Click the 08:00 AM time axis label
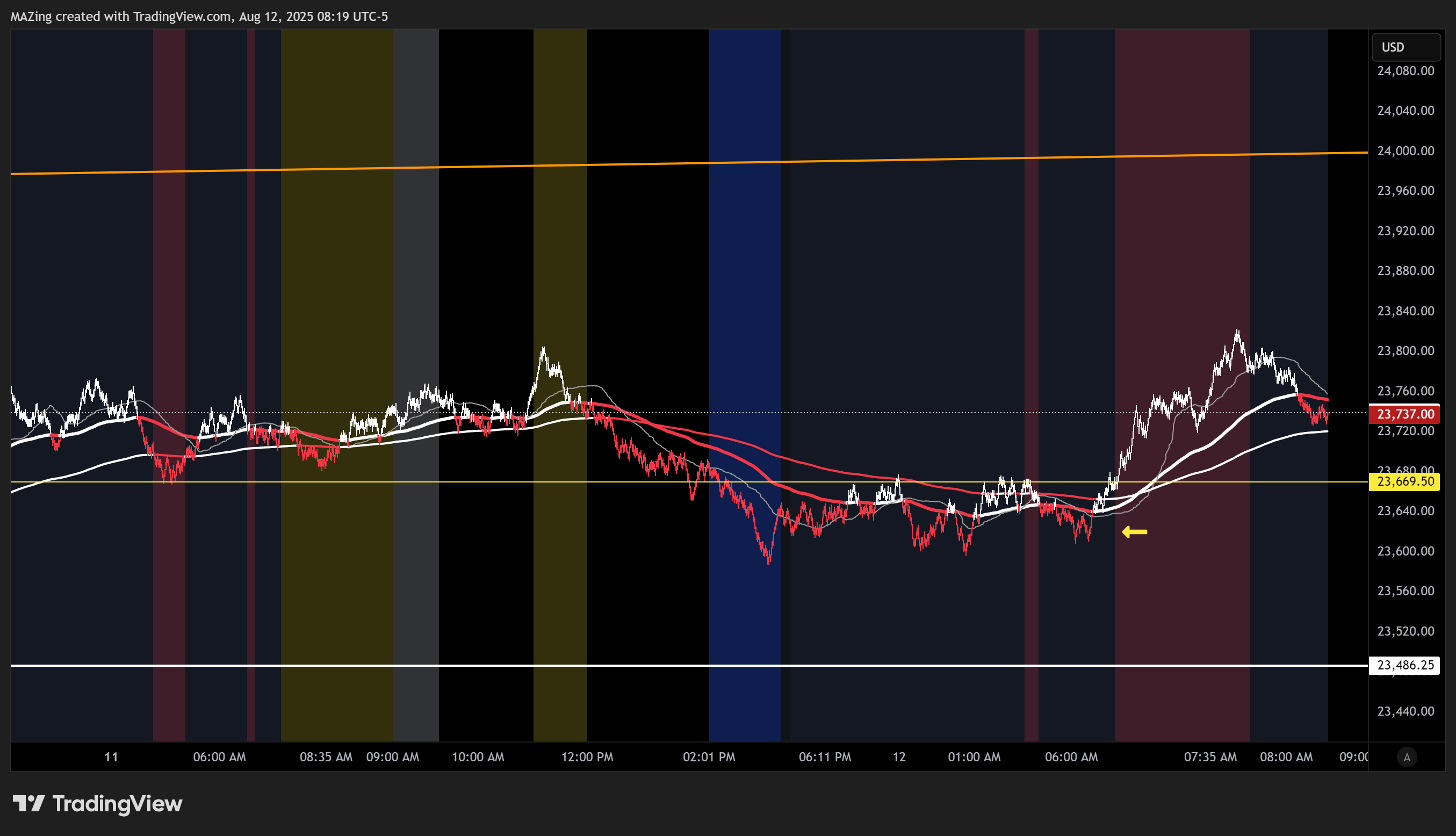Viewport: 1456px width, 836px height. click(x=1286, y=758)
